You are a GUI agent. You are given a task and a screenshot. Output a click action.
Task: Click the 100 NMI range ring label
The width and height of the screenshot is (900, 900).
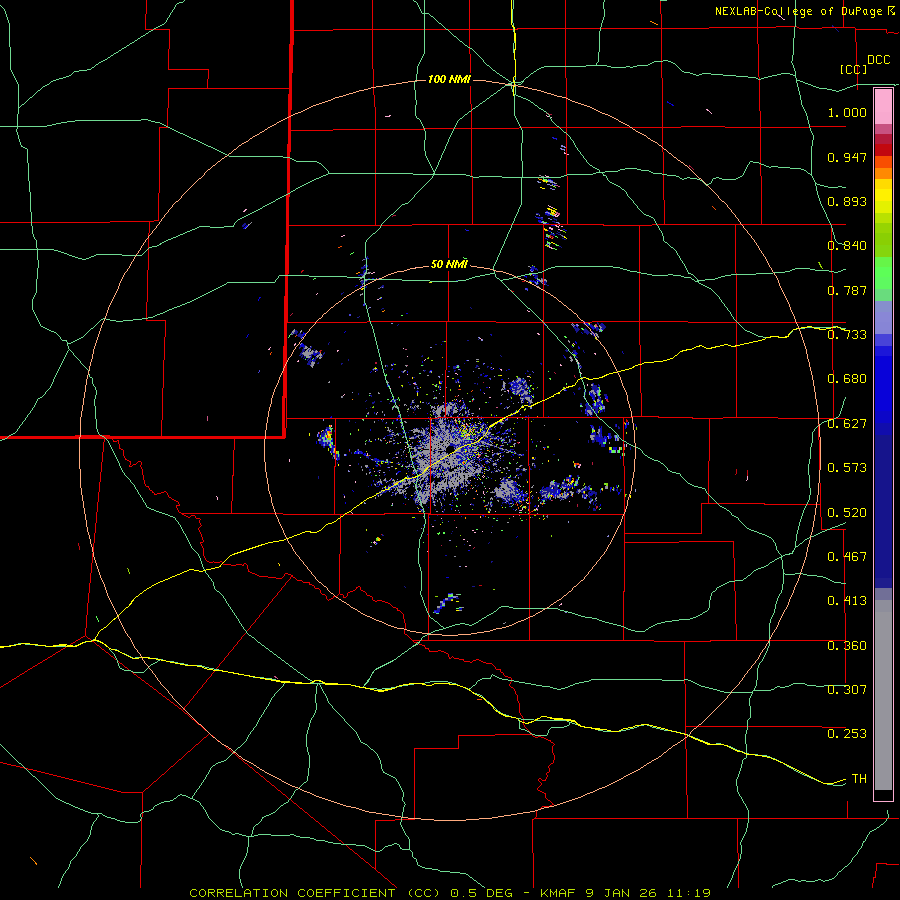[449, 79]
